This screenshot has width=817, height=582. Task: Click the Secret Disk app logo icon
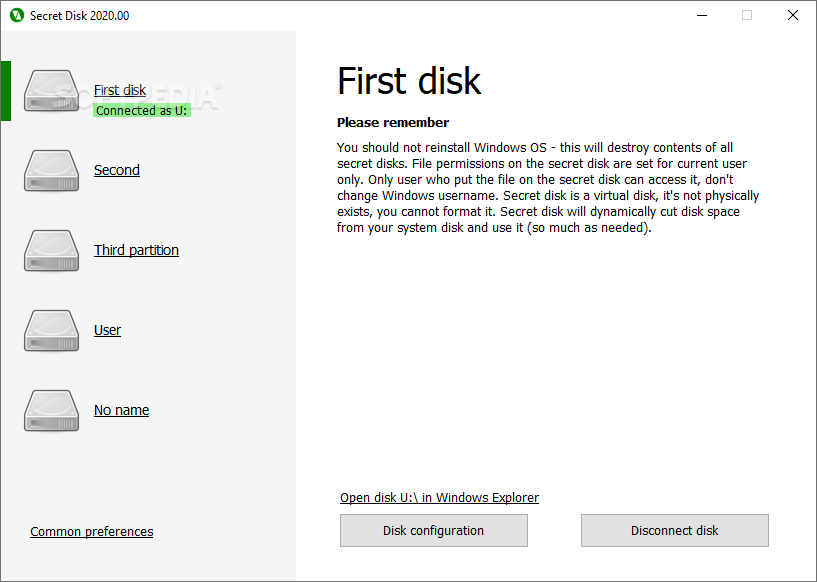17,15
